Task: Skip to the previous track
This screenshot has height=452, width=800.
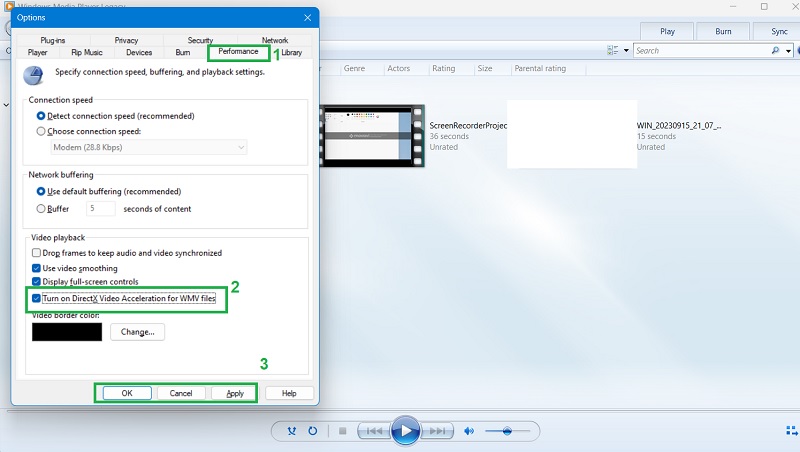Action: 374,431
